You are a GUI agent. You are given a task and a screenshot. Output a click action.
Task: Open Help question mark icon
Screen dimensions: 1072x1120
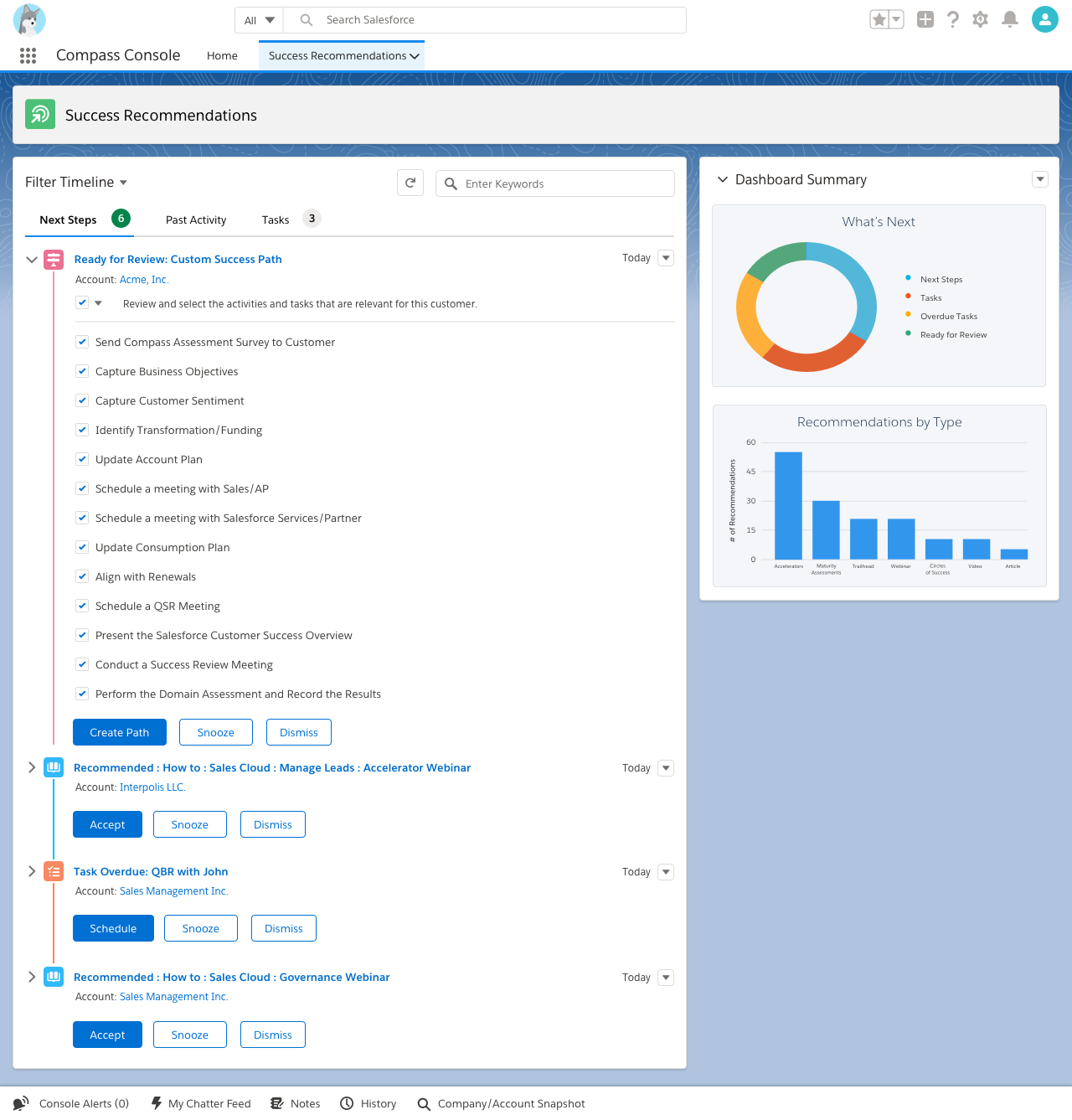coord(953,19)
